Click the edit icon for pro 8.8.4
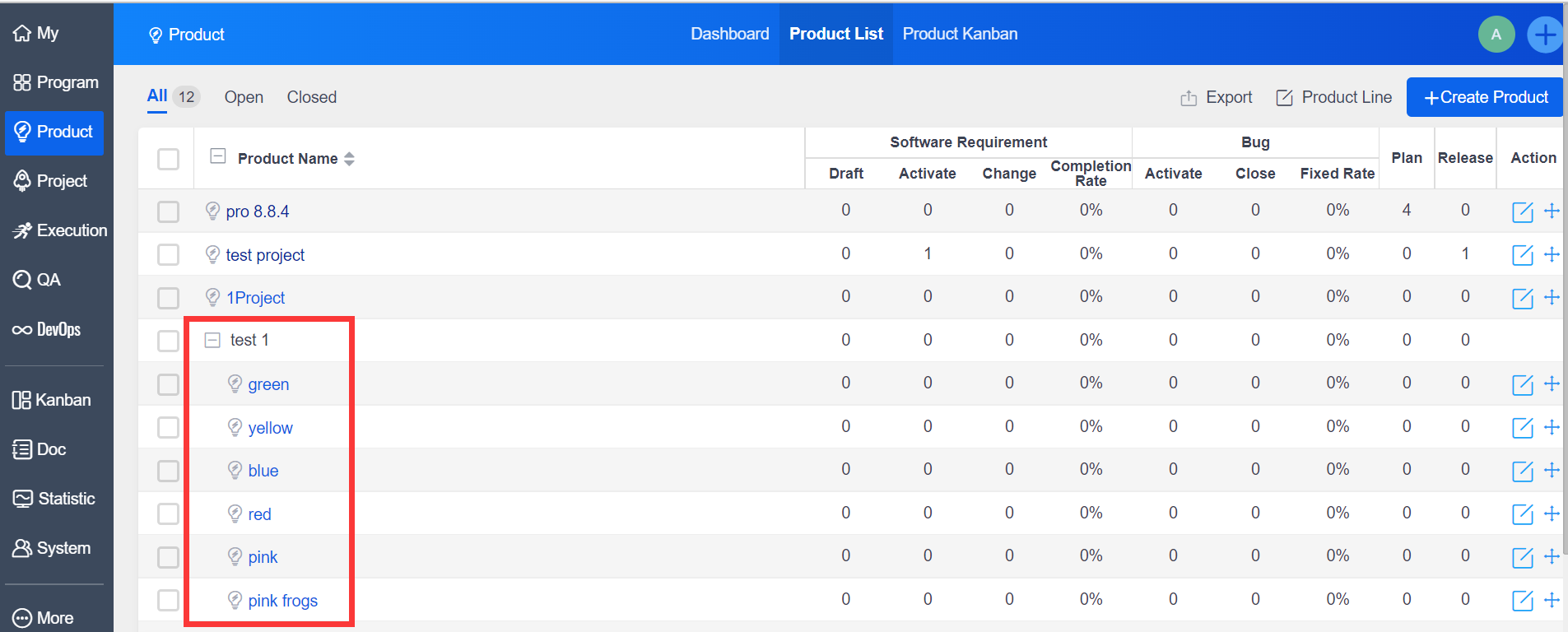Screen dimensions: 1568x632 (x=1522, y=211)
